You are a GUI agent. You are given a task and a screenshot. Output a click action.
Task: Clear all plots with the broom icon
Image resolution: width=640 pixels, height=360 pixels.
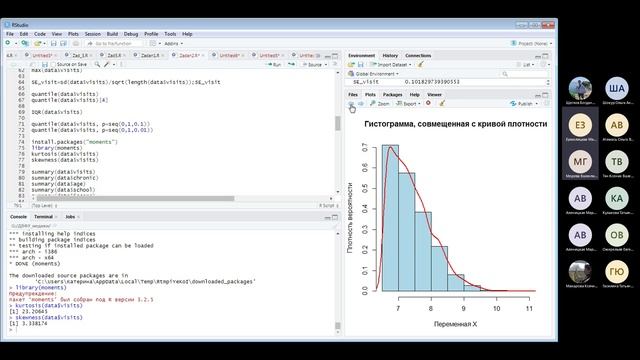point(442,103)
